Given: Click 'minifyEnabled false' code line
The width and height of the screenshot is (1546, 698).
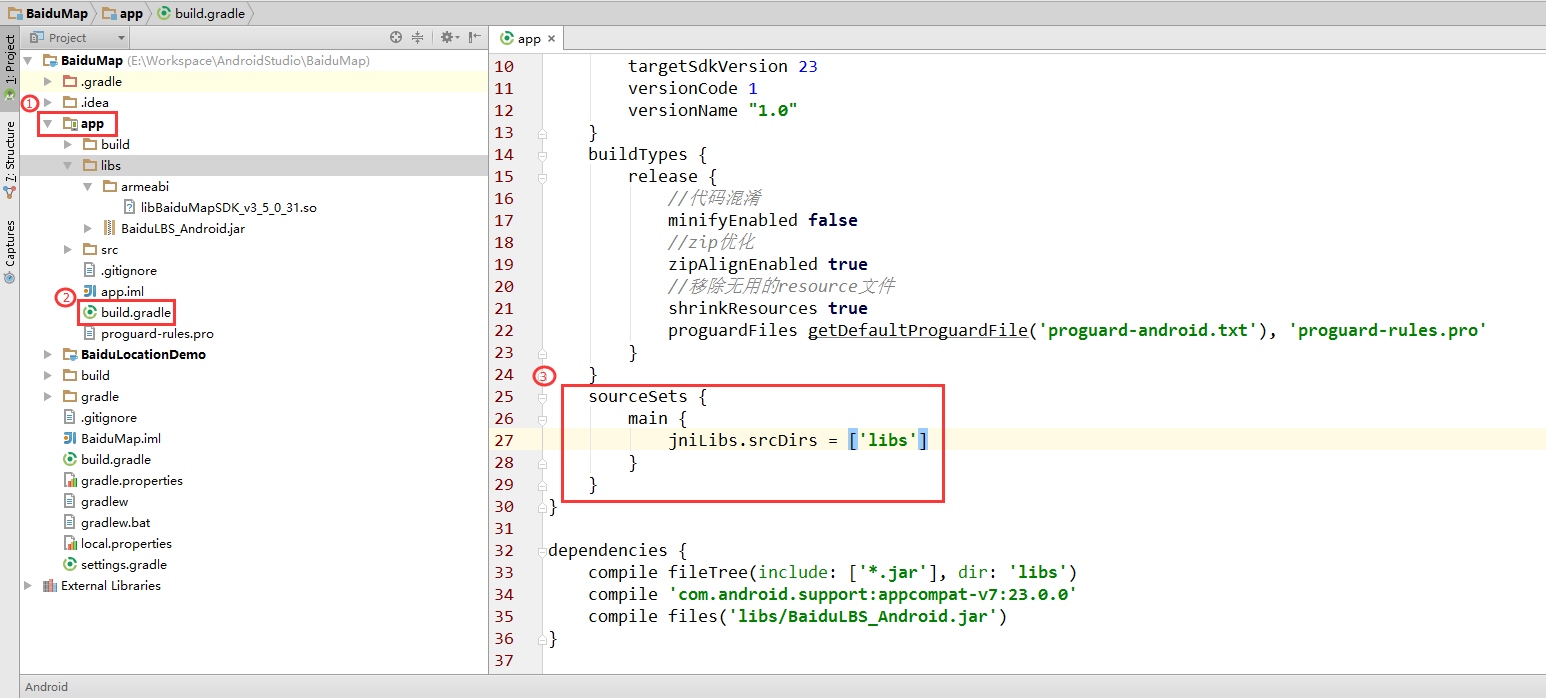Looking at the screenshot, I should click(762, 221).
